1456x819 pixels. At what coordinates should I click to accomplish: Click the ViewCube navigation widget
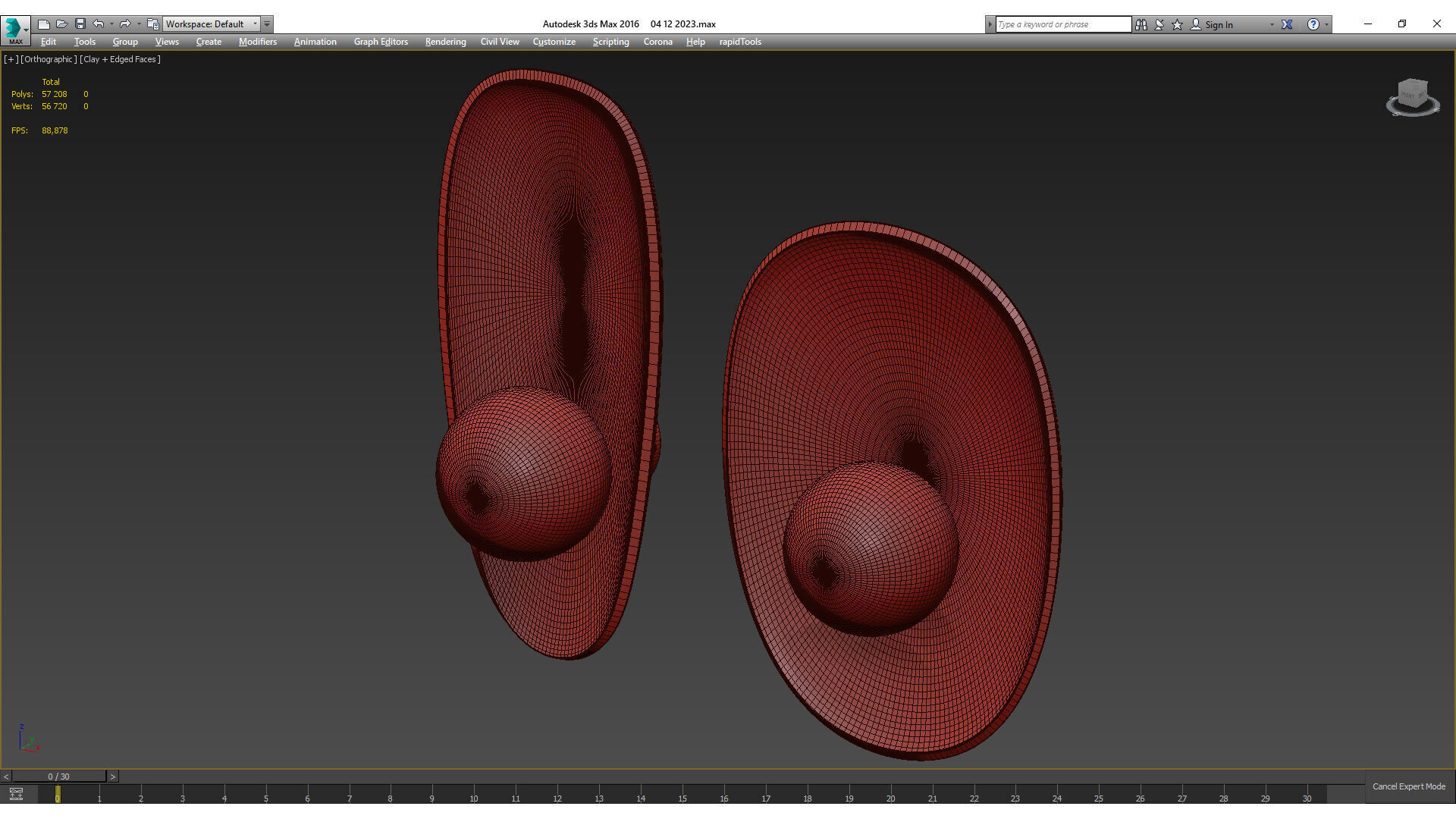pyautogui.click(x=1413, y=97)
